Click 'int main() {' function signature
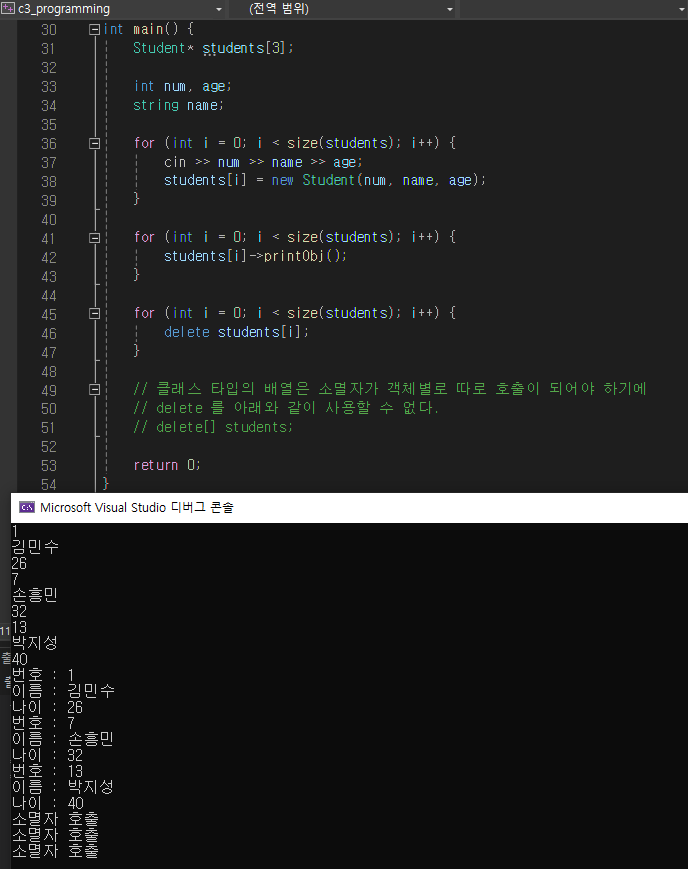Viewport: 688px width, 869px height. coord(149,29)
